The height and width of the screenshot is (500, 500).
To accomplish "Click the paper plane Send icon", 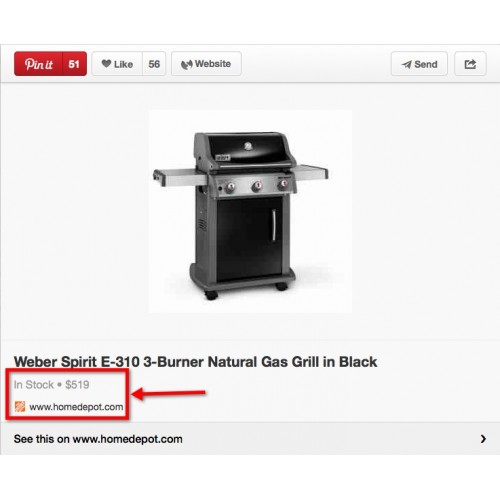I will (x=406, y=64).
